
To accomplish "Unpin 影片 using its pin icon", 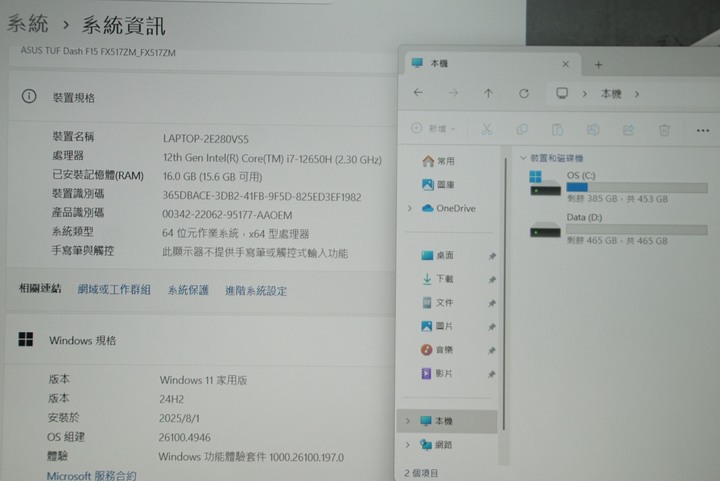I will coord(491,374).
